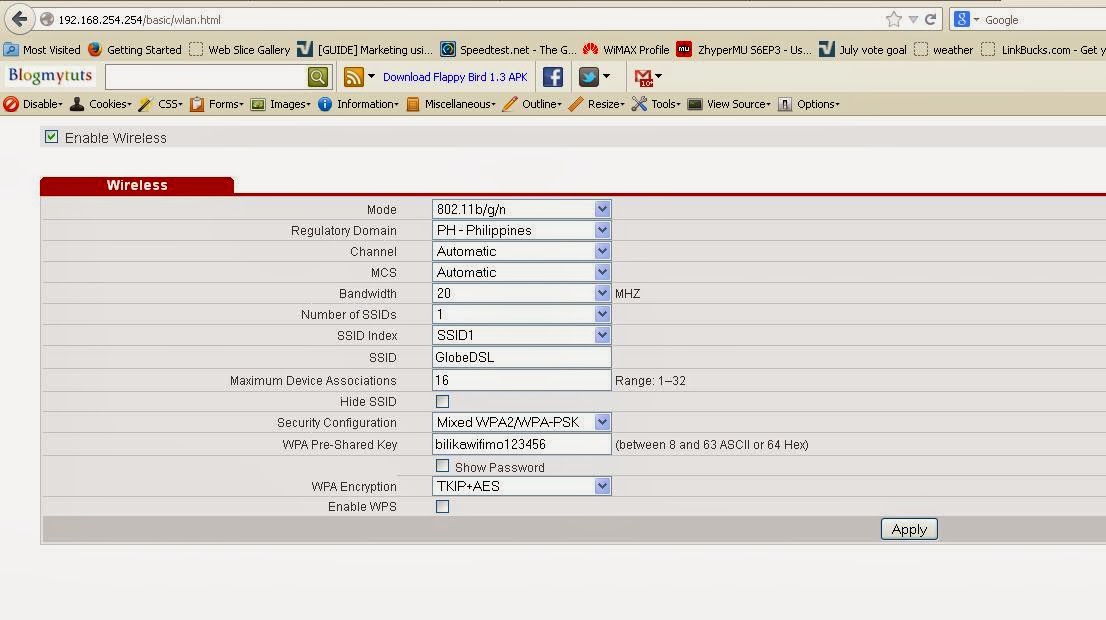Viewport: 1106px width, 620px height.
Task: Open the Tools web developer menu
Action: click(656, 104)
